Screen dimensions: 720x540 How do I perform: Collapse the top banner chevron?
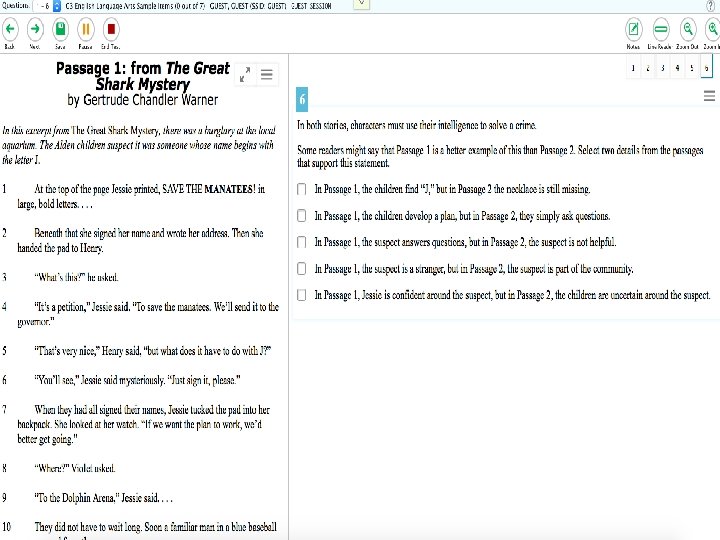[361, 4]
